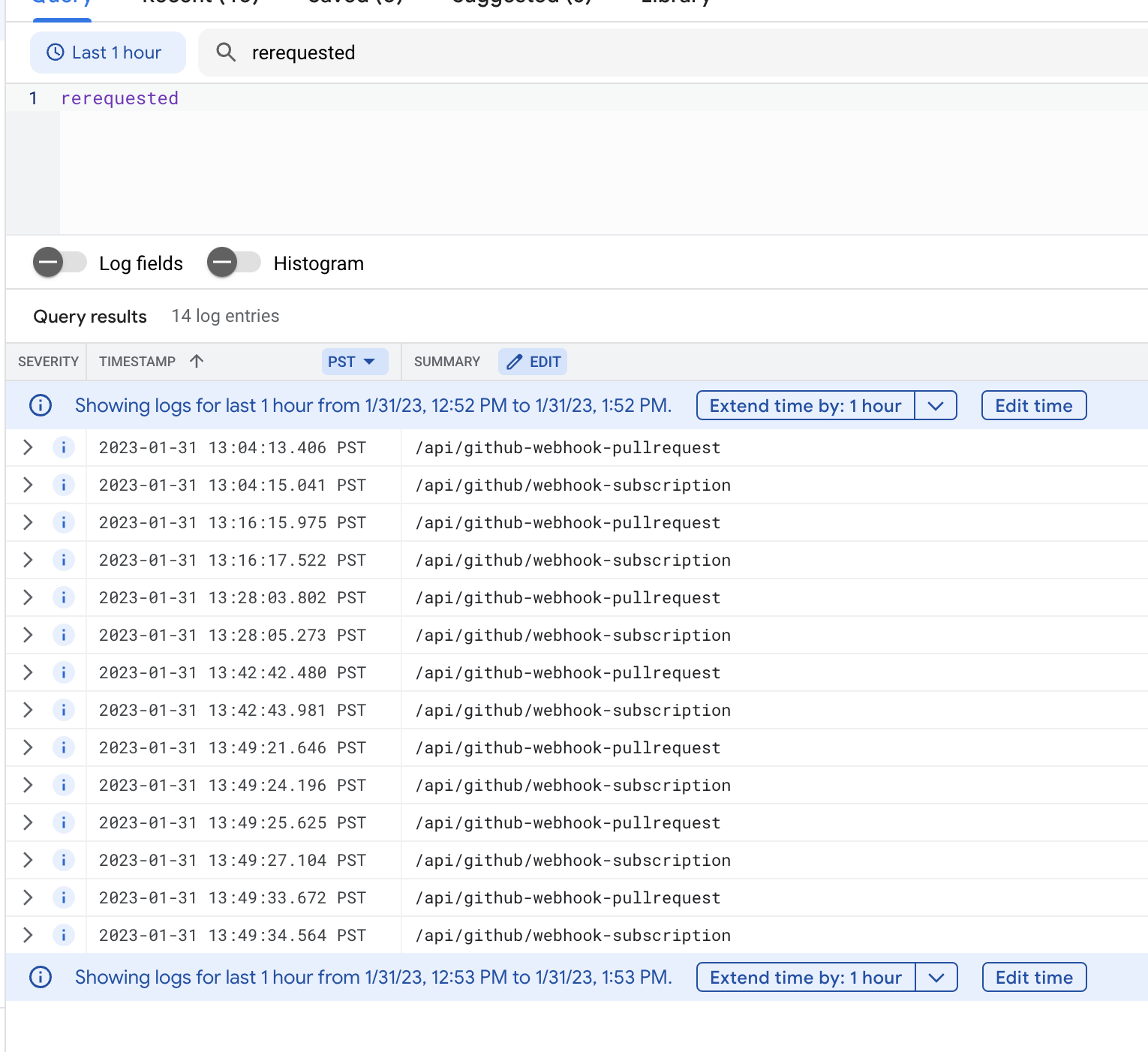Click the timestamp ascending sort arrow
The height and width of the screenshot is (1052, 1148).
tap(197, 361)
